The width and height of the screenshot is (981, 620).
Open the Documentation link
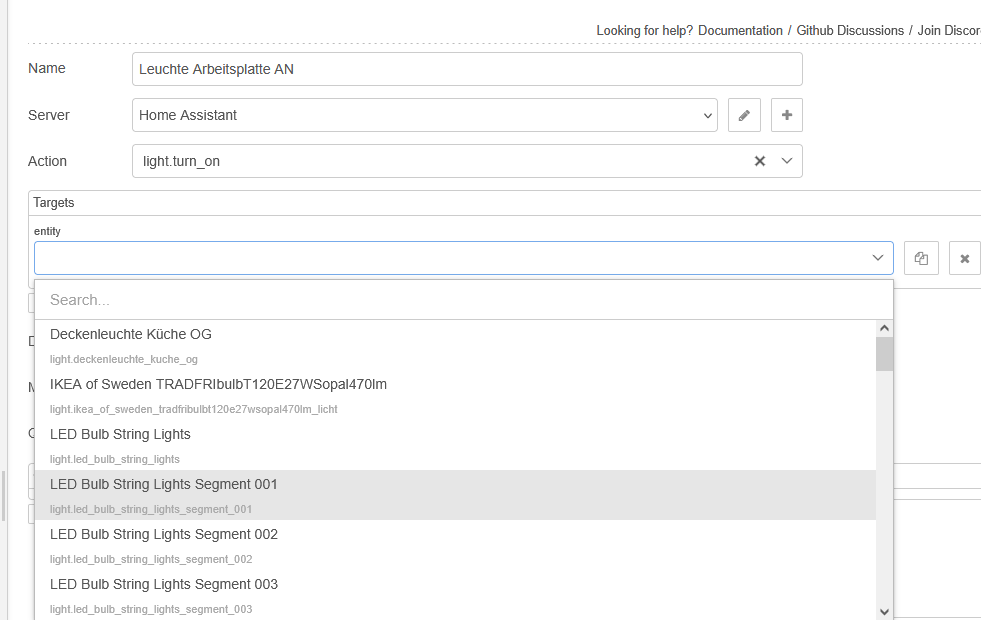(740, 31)
